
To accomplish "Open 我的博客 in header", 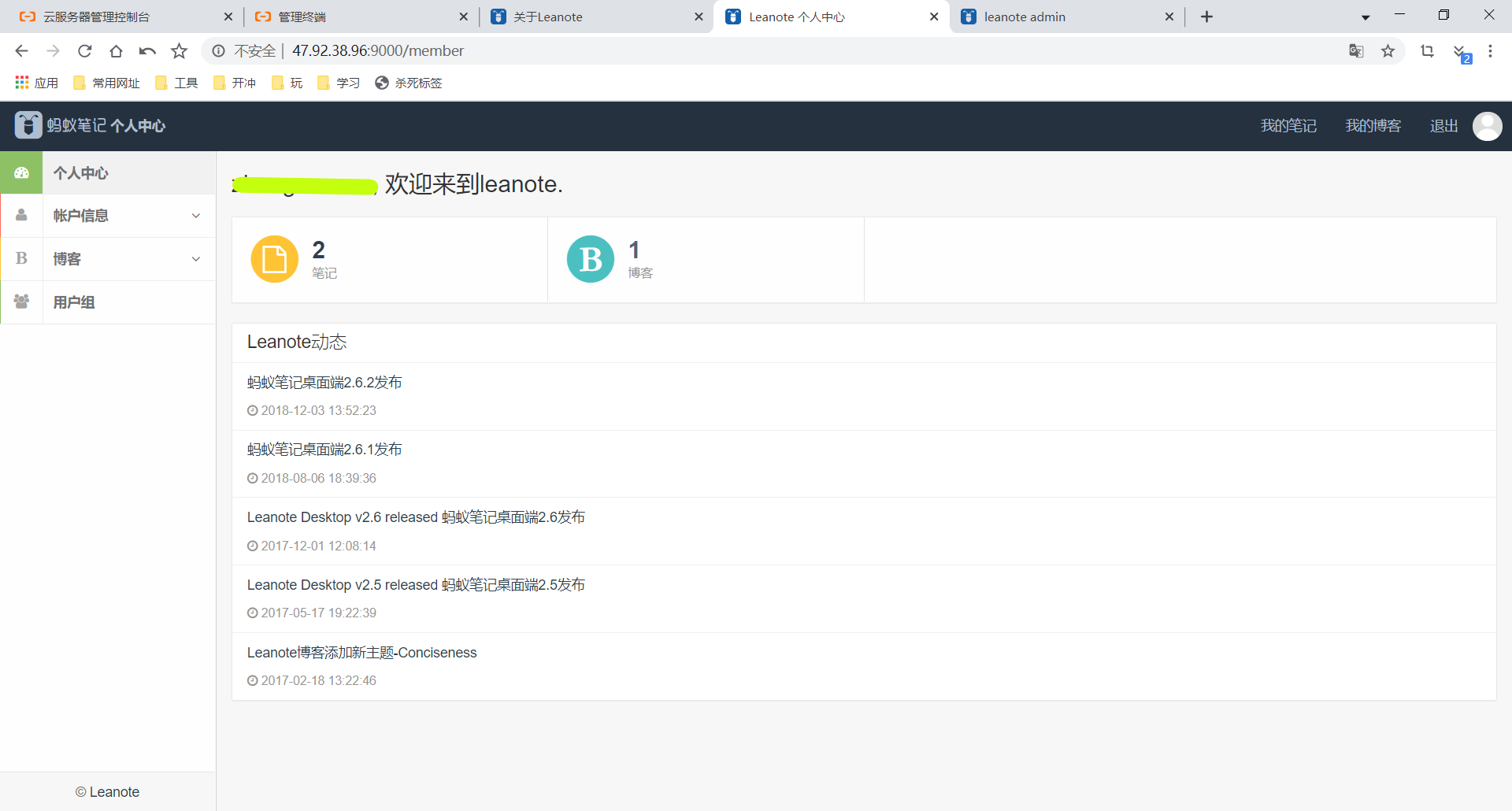I will click(x=1373, y=126).
